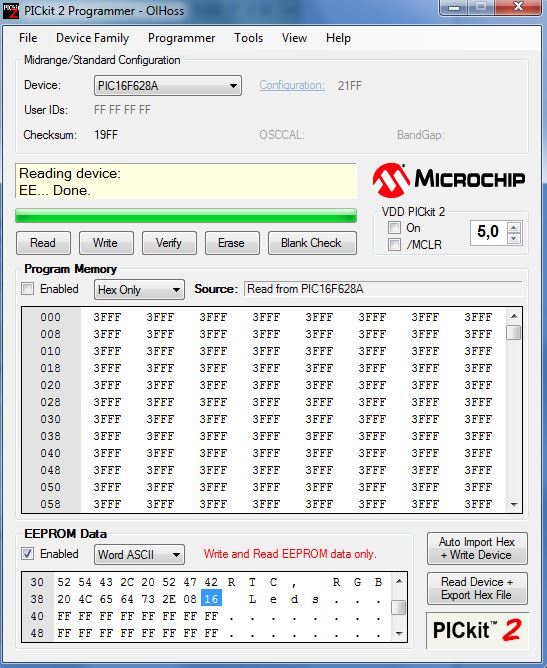The width and height of the screenshot is (547, 668).
Task: Click the EEPROM scrollbar thumb
Action: point(399,608)
